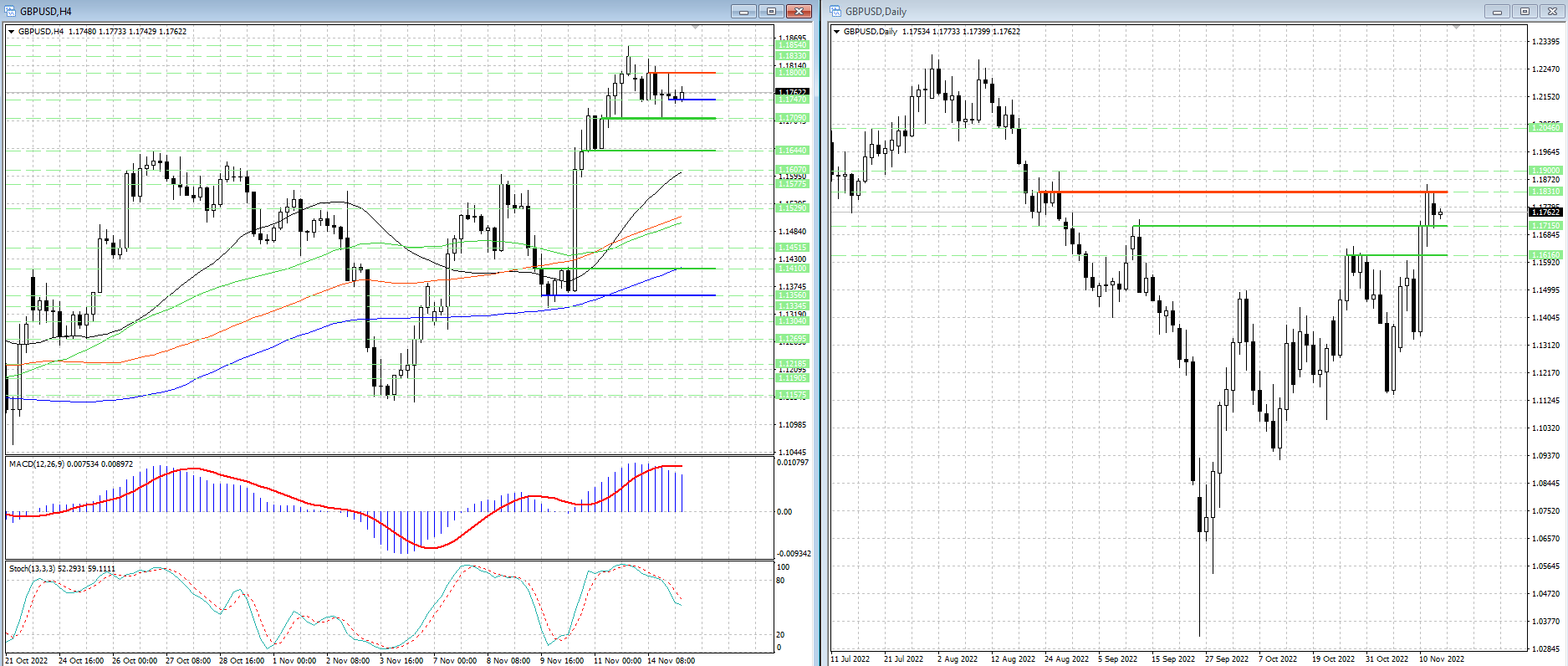
Task: Click the GBPUSD,Daily window title icon
Action: tap(836, 11)
